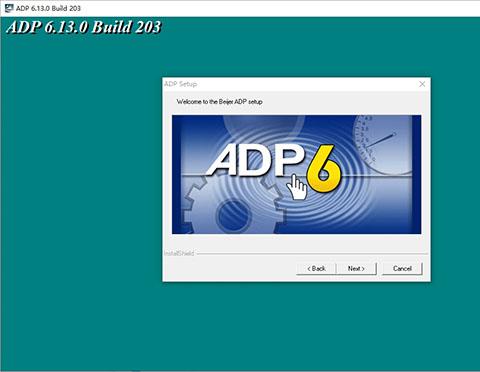Click the ADP 6 splash banner image
The width and height of the screenshot is (480, 372).
point(296,174)
